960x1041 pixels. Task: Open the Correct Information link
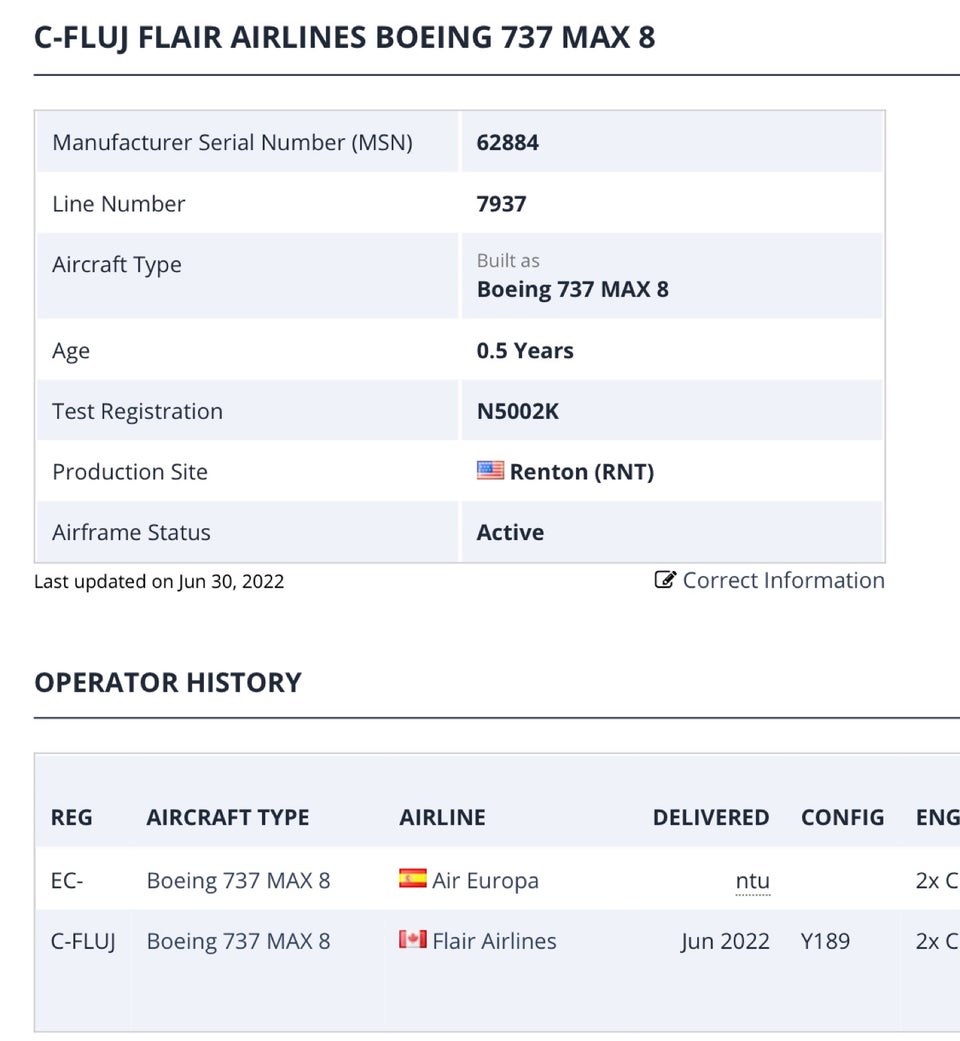click(783, 580)
